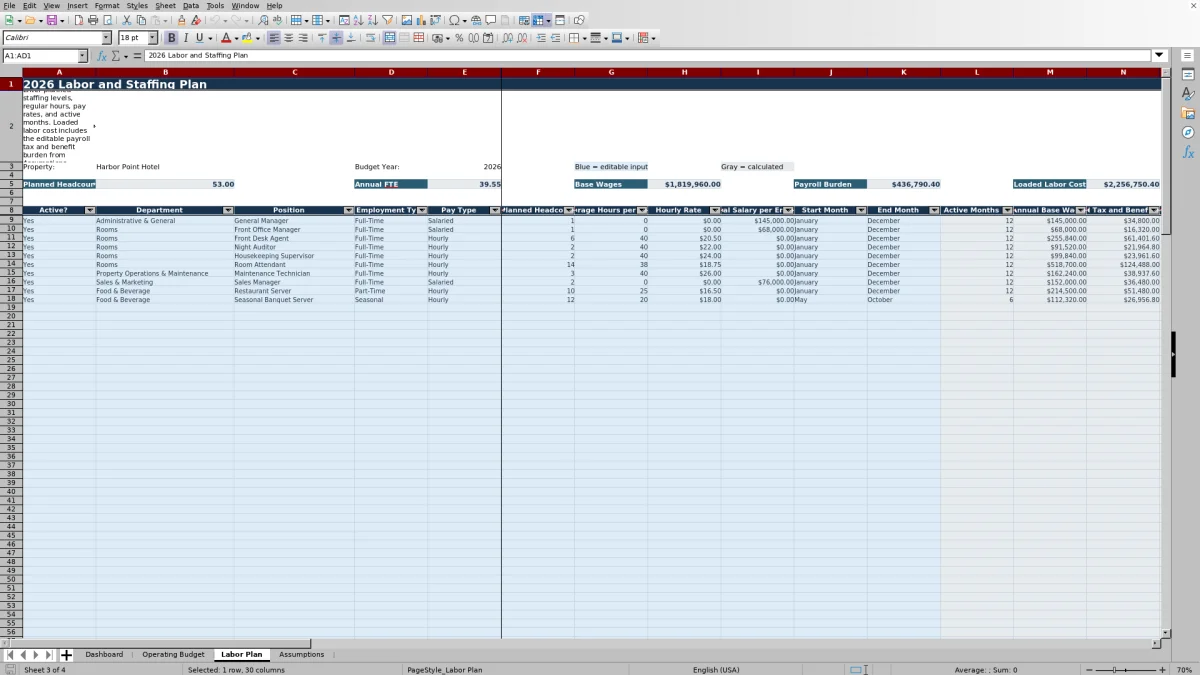Open the End Month column filter dropdown
Viewport: 1200px width, 675px height.
coord(935,211)
